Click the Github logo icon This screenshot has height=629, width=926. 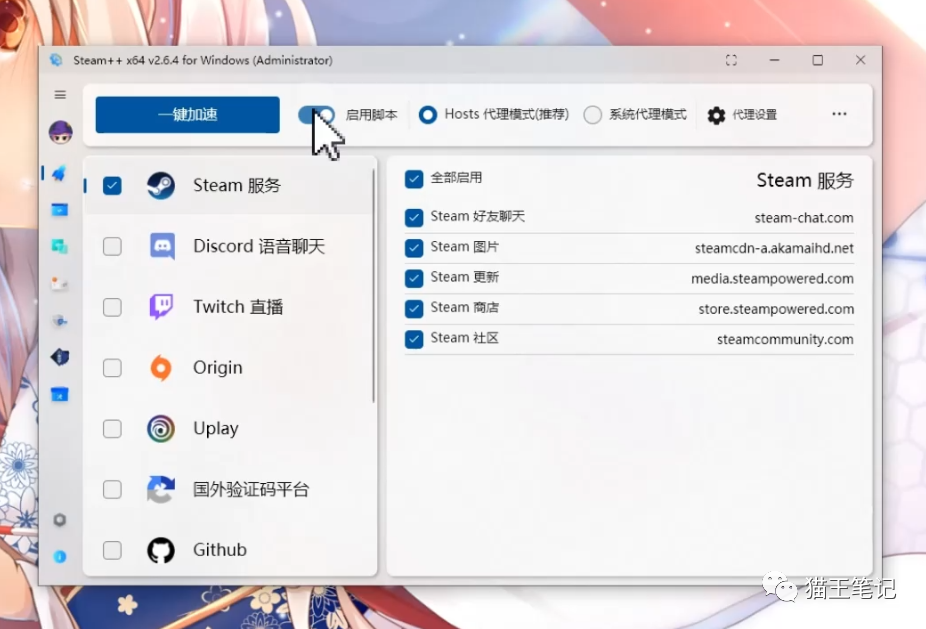pyautogui.click(x=161, y=550)
